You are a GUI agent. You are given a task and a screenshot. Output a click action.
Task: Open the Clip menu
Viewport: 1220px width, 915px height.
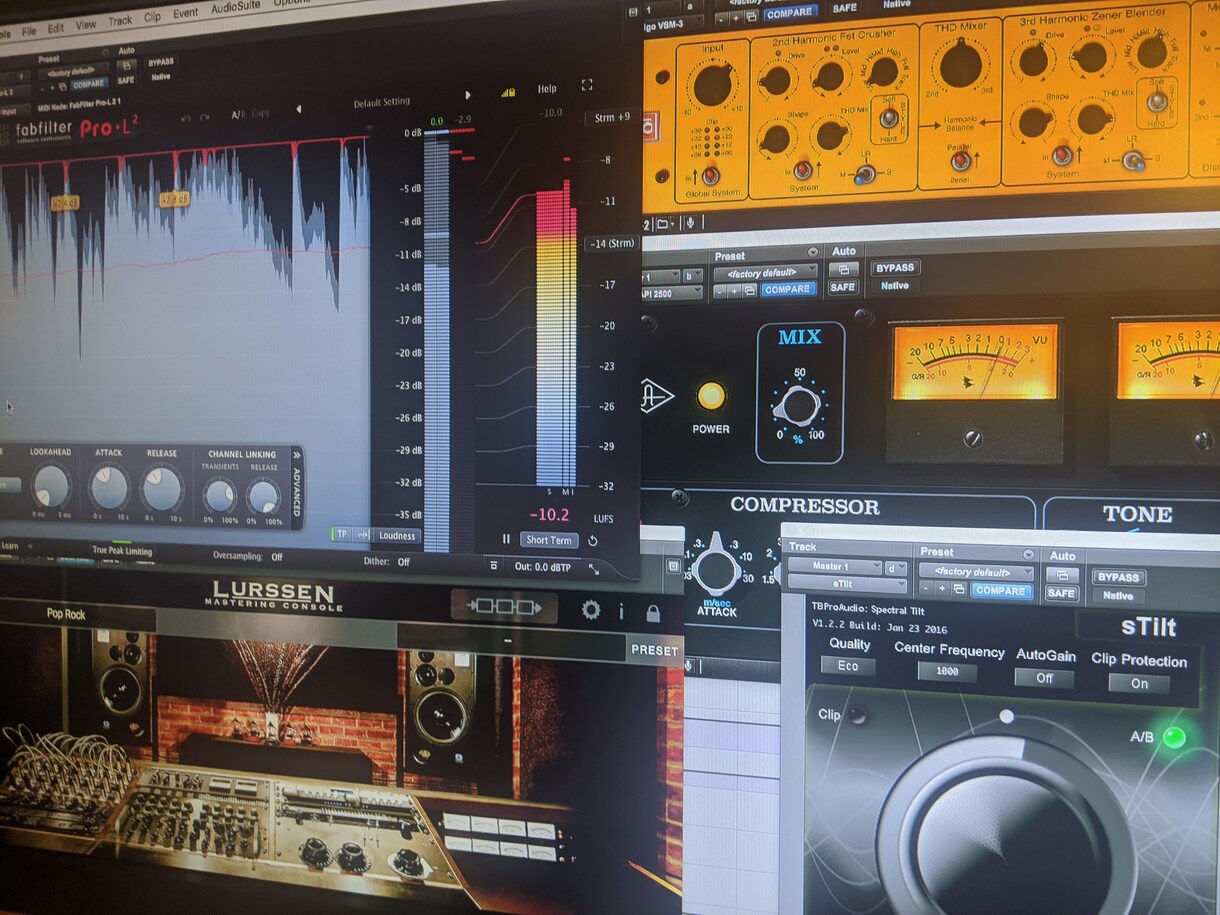[152, 16]
